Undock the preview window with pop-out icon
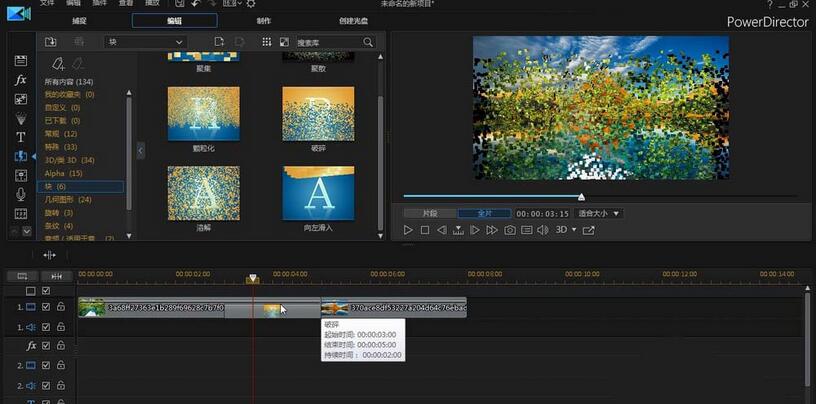Viewport: 817px width, 404px height. point(588,230)
